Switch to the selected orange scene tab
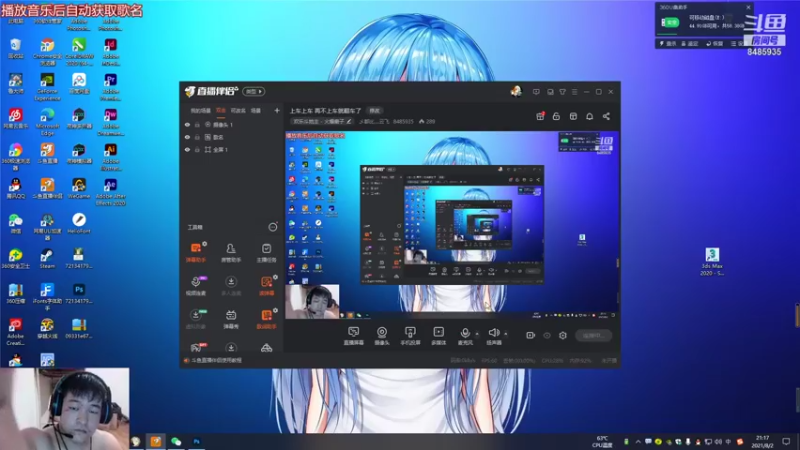Screen dimensions: 800x450 220,111
